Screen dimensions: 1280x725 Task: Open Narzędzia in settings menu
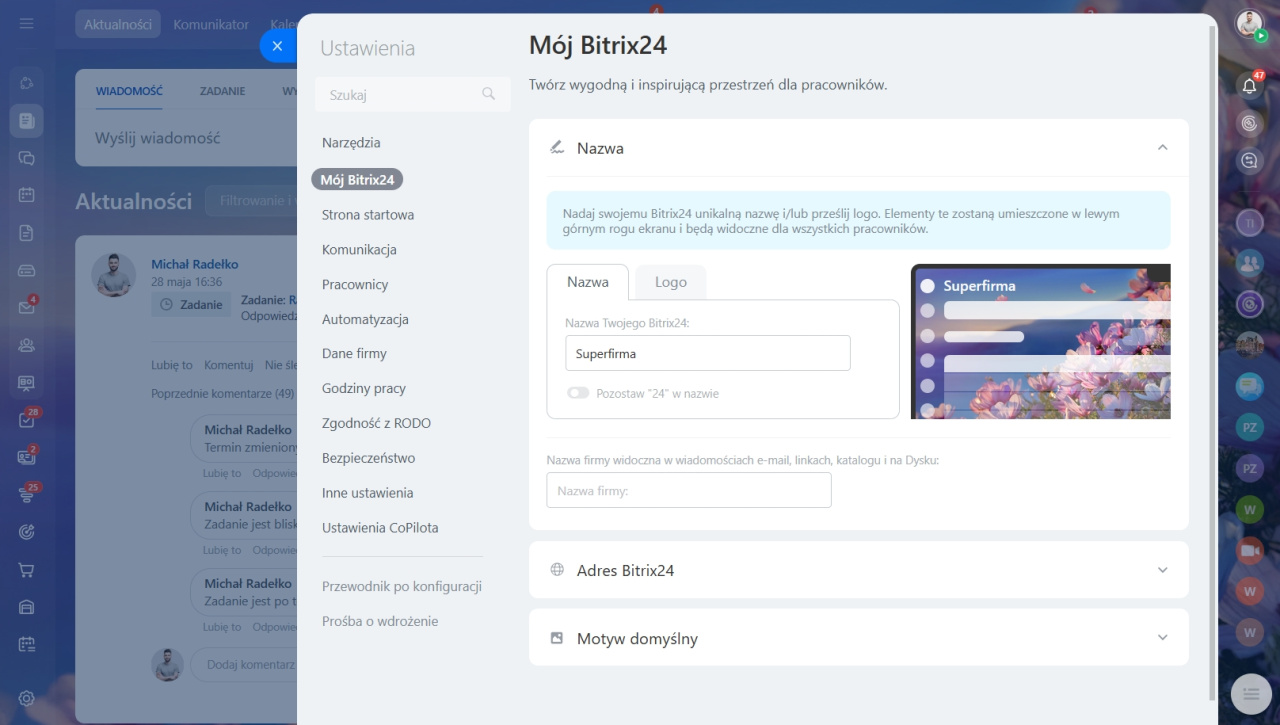pos(351,143)
